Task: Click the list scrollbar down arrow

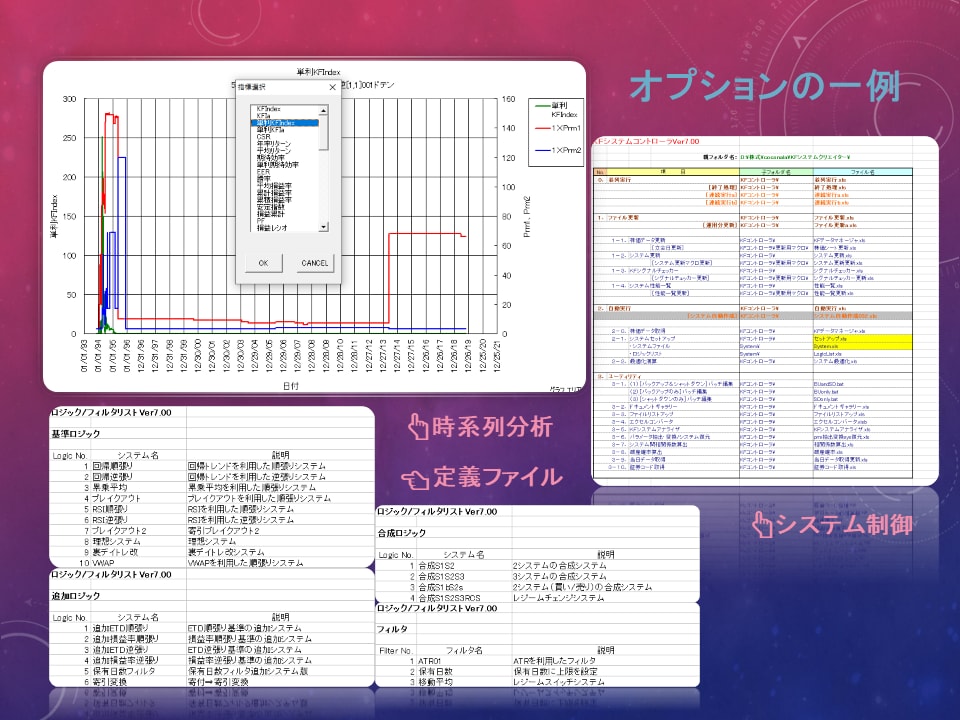Action: click(323, 227)
